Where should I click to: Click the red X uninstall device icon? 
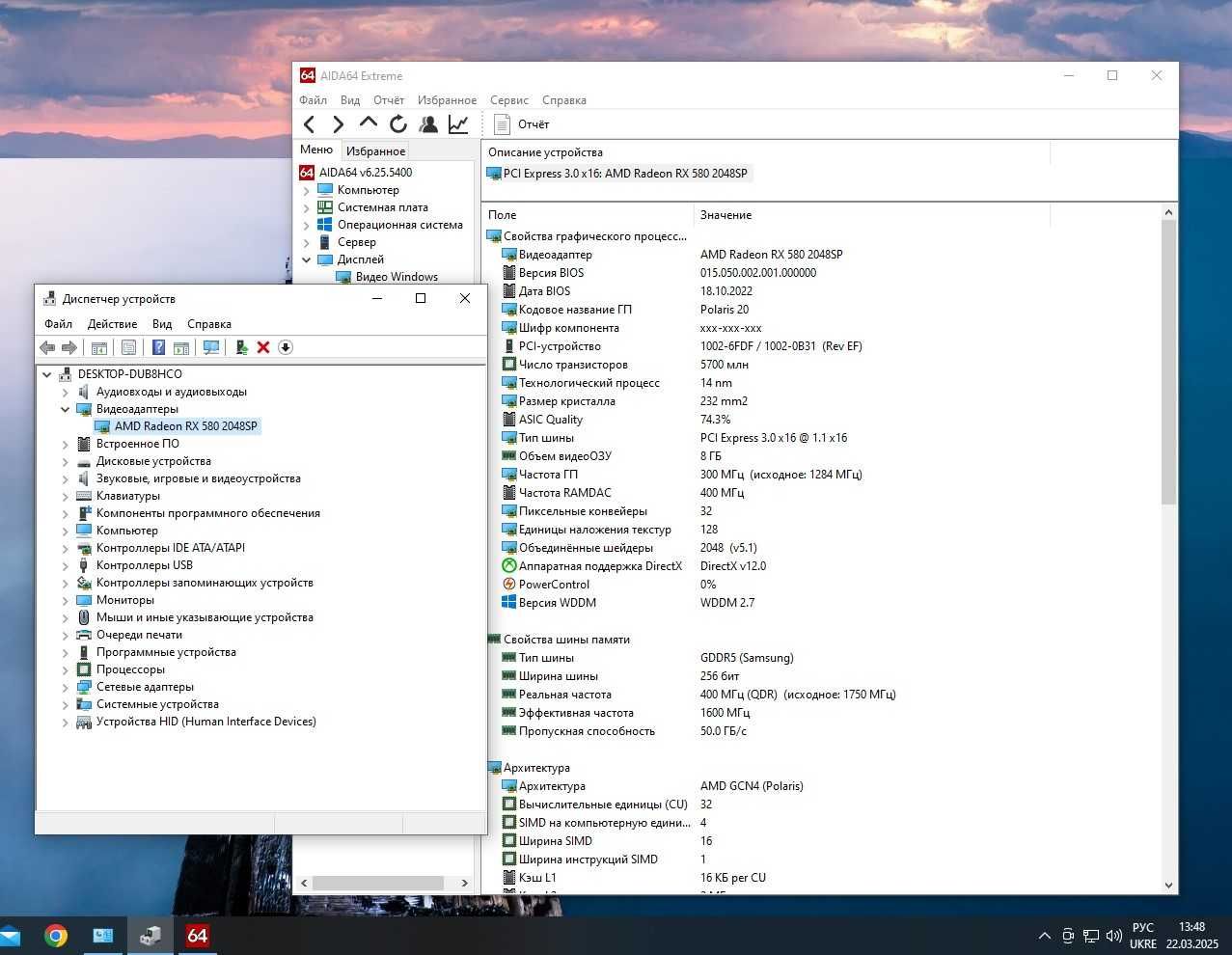tap(263, 347)
